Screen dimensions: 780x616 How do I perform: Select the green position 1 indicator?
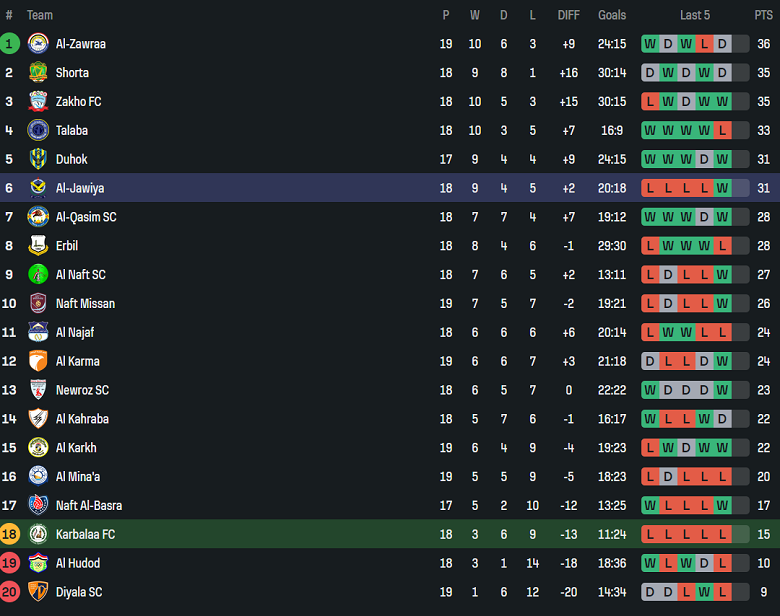pyautogui.click(x=9, y=44)
